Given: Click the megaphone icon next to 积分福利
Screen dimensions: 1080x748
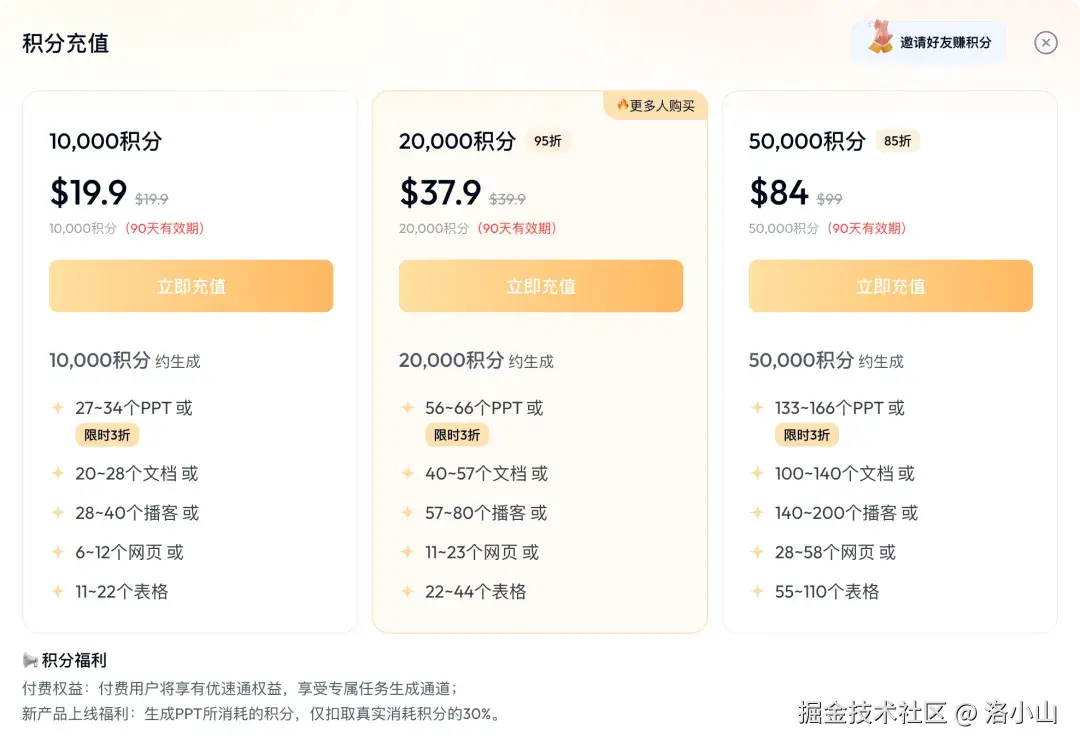Looking at the screenshot, I should (30, 660).
